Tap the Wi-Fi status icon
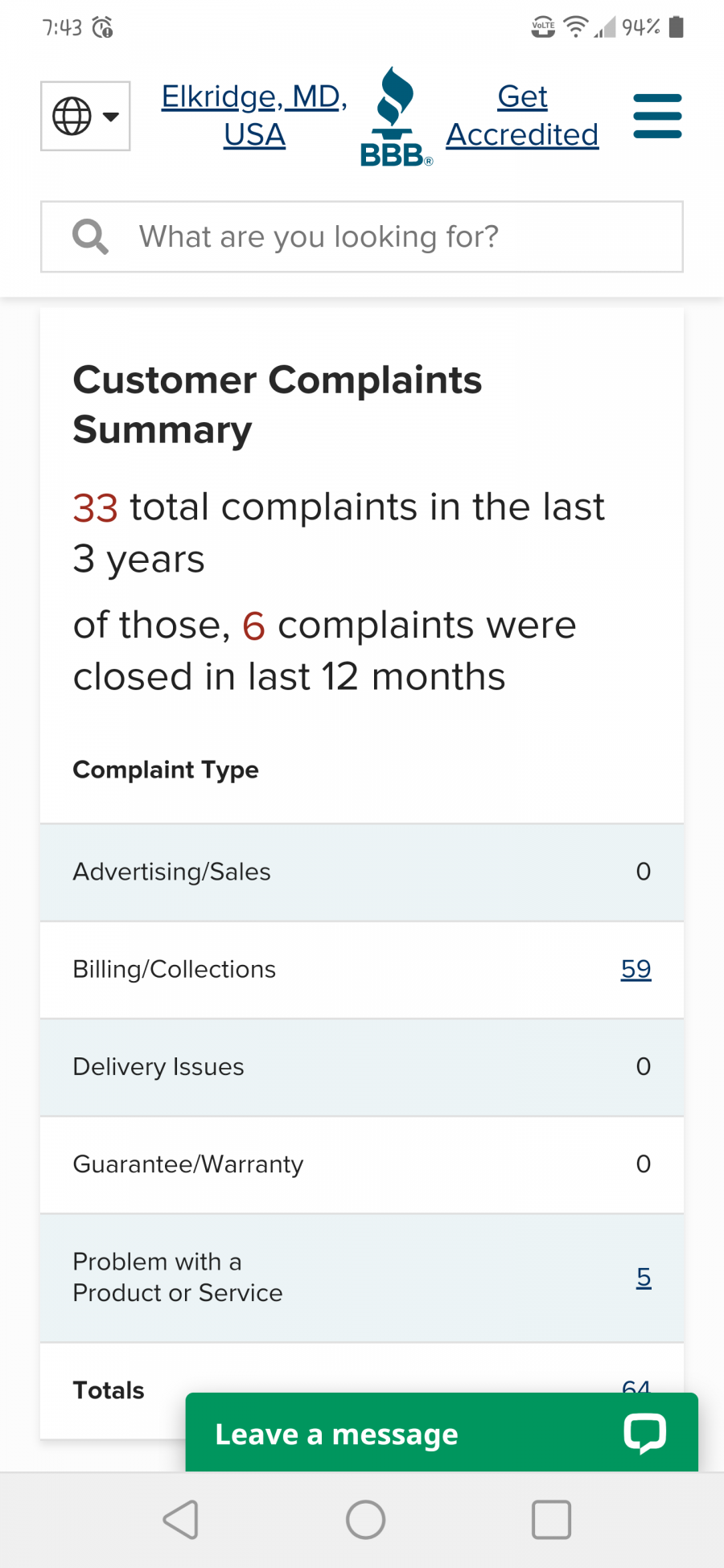The height and width of the screenshot is (1568, 724). 575,27
